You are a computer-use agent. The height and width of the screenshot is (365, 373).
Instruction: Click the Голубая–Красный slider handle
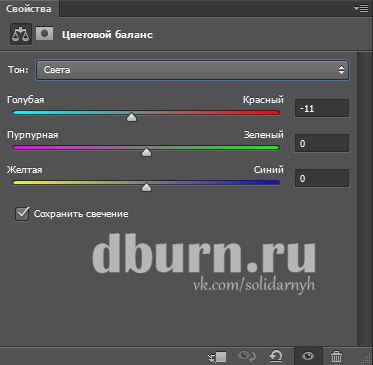[x=132, y=117]
